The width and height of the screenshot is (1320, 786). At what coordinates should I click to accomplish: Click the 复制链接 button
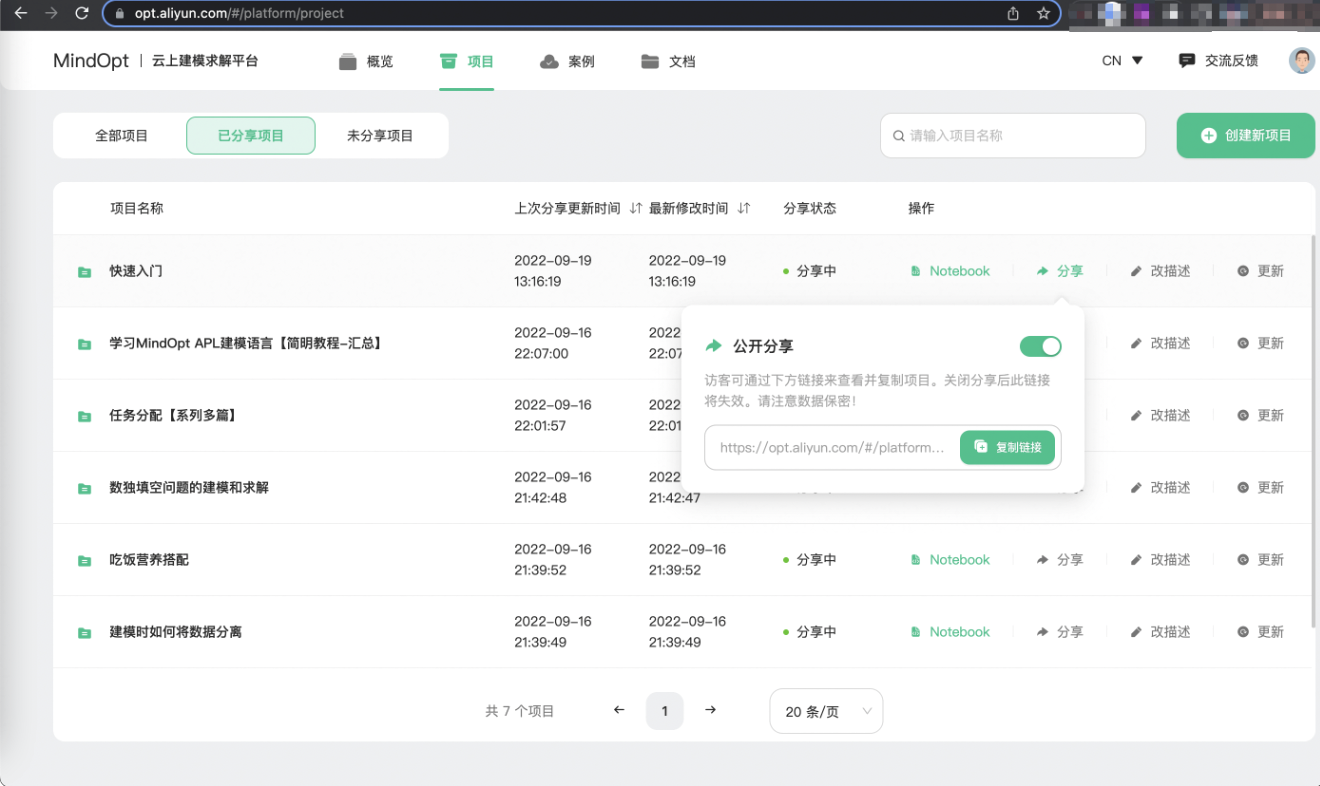pos(1008,447)
